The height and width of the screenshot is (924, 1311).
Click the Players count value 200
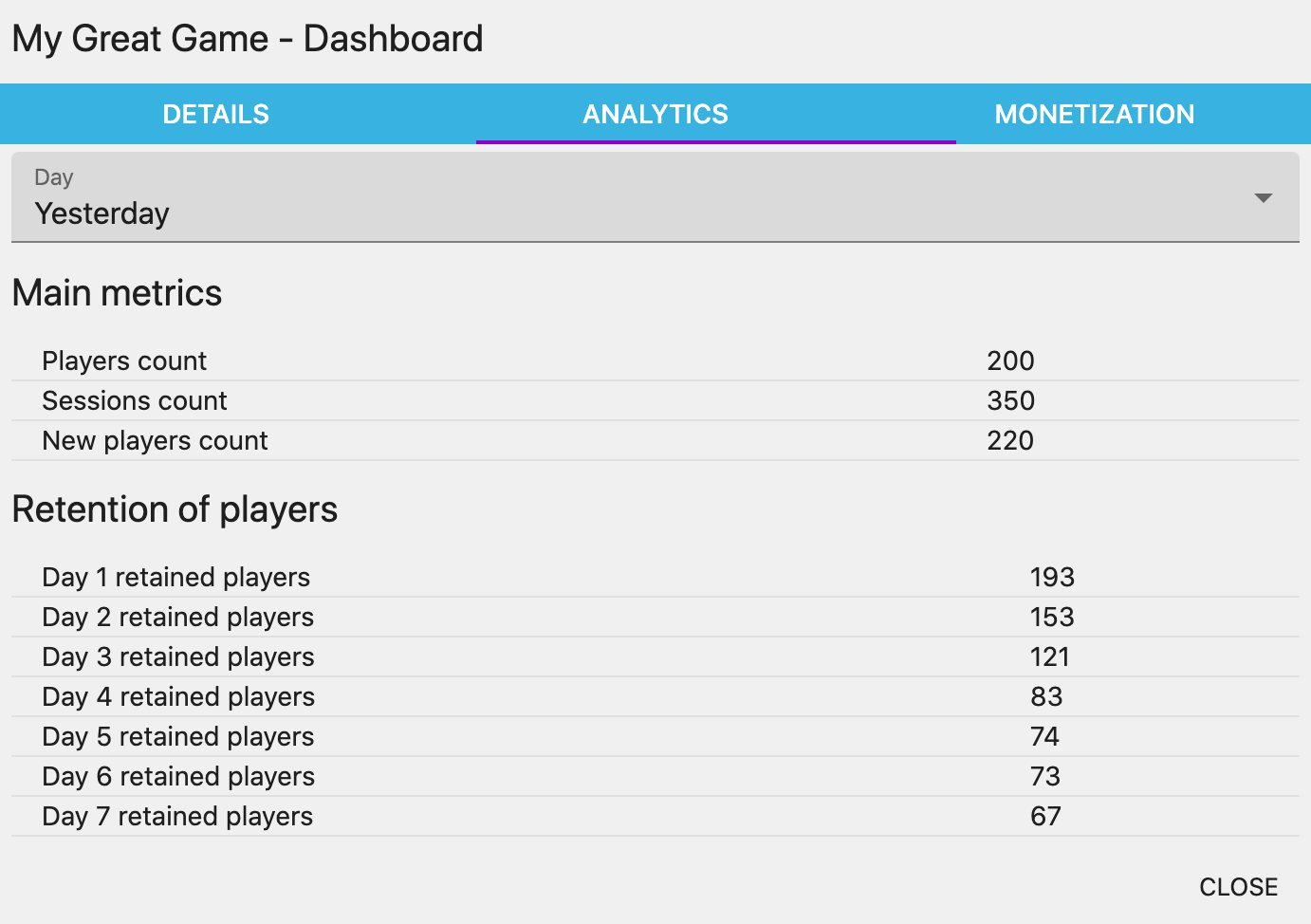point(1010,361)
